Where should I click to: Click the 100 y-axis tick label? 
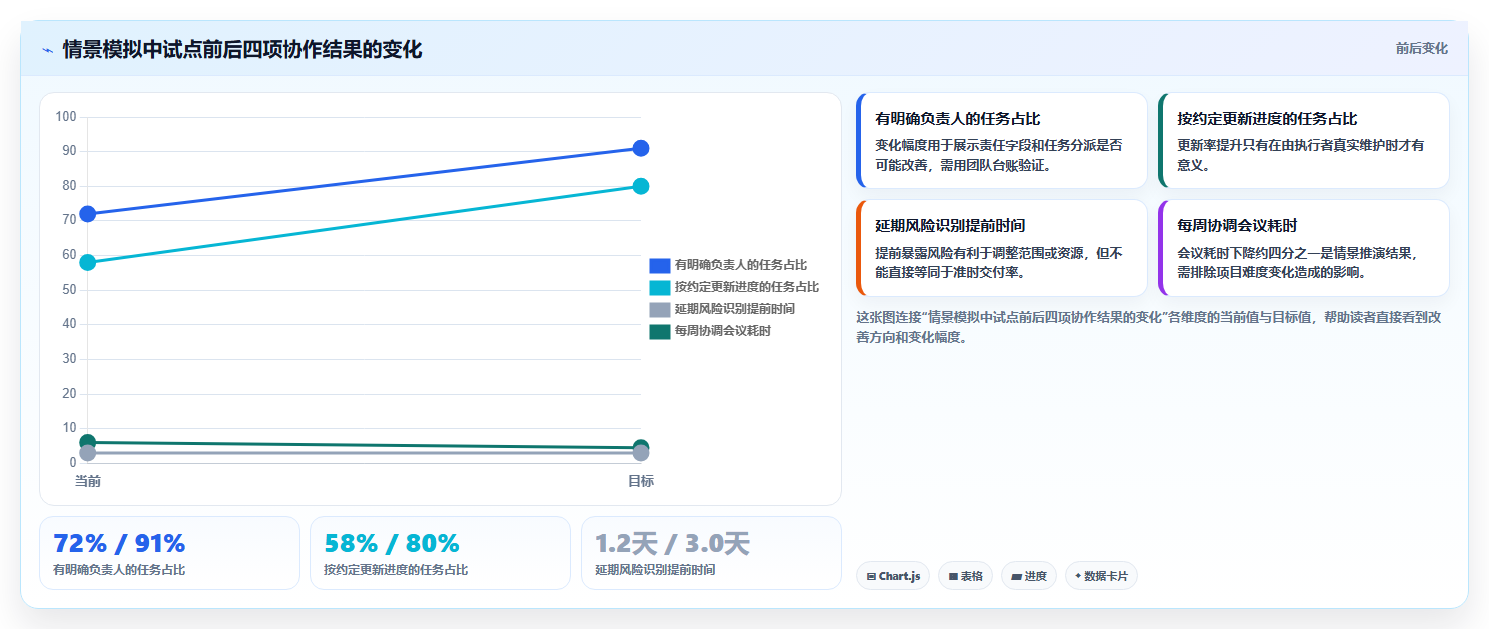pos(66,117)
